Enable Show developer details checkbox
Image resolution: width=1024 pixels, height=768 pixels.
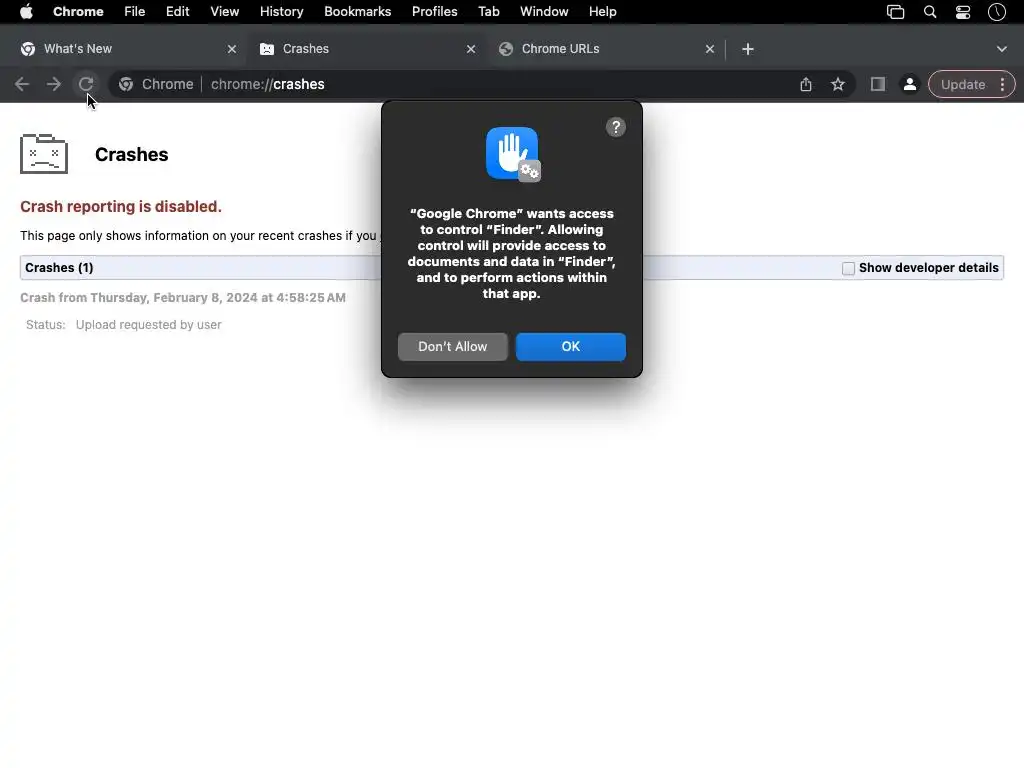click(848, 268)
